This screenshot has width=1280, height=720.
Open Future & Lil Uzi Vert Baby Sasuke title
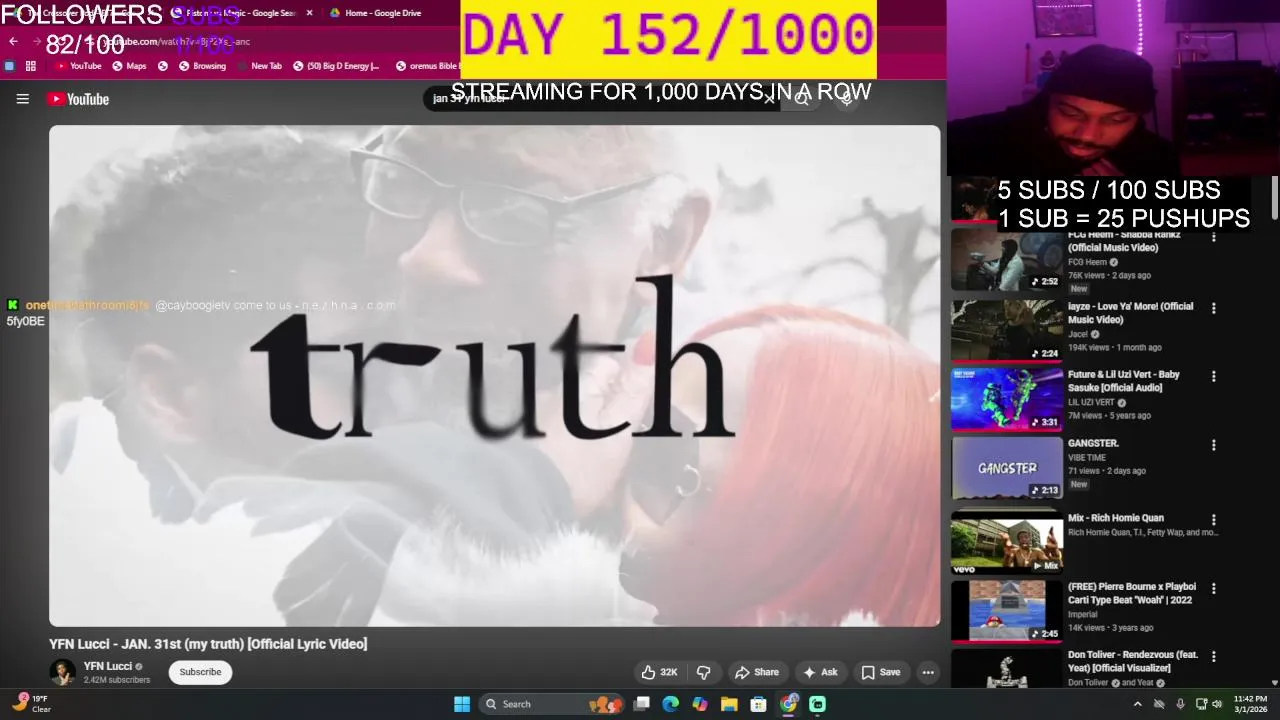[x=1124, y=381]
